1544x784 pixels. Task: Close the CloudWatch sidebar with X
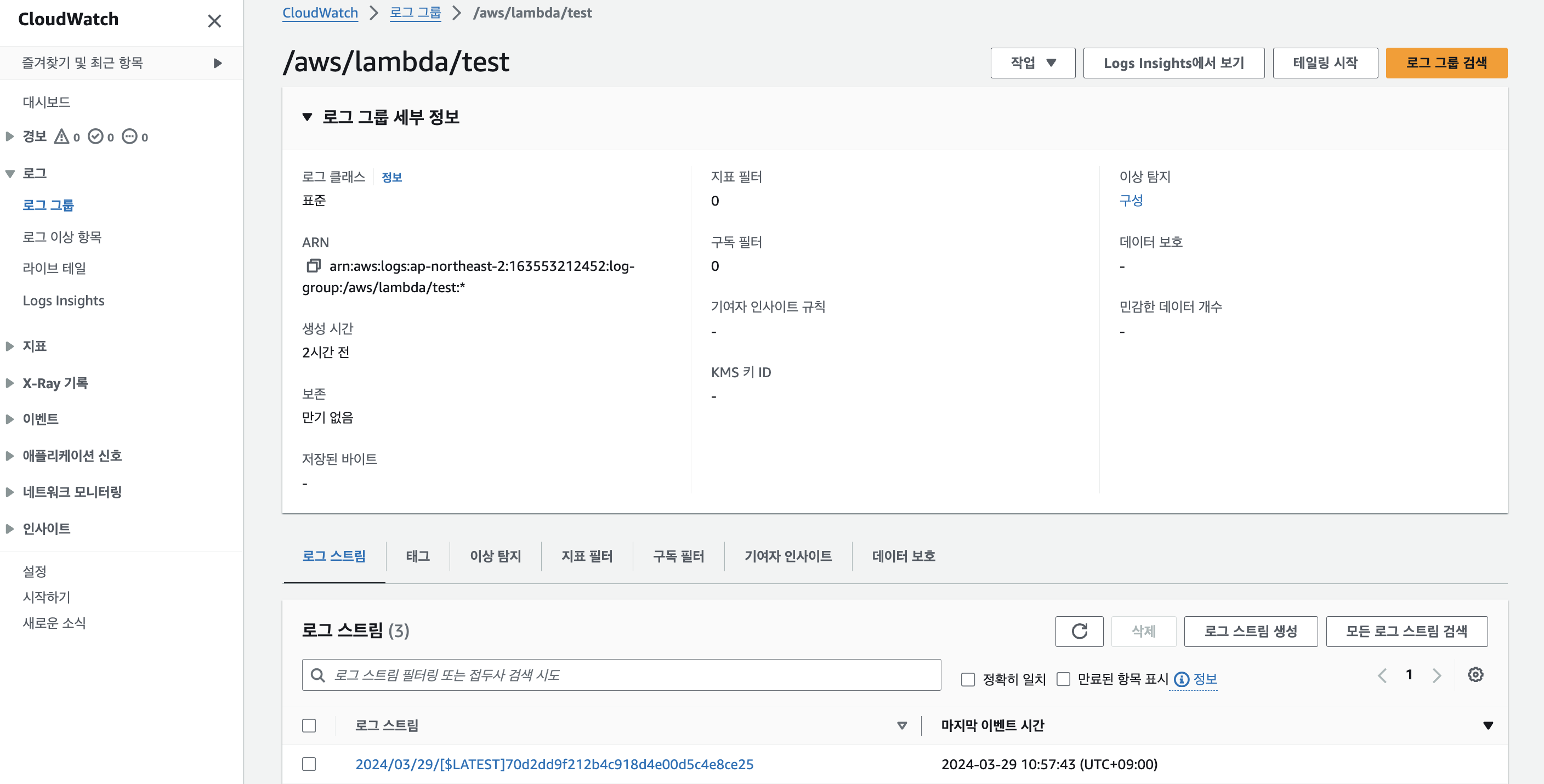tap(214, 21)
